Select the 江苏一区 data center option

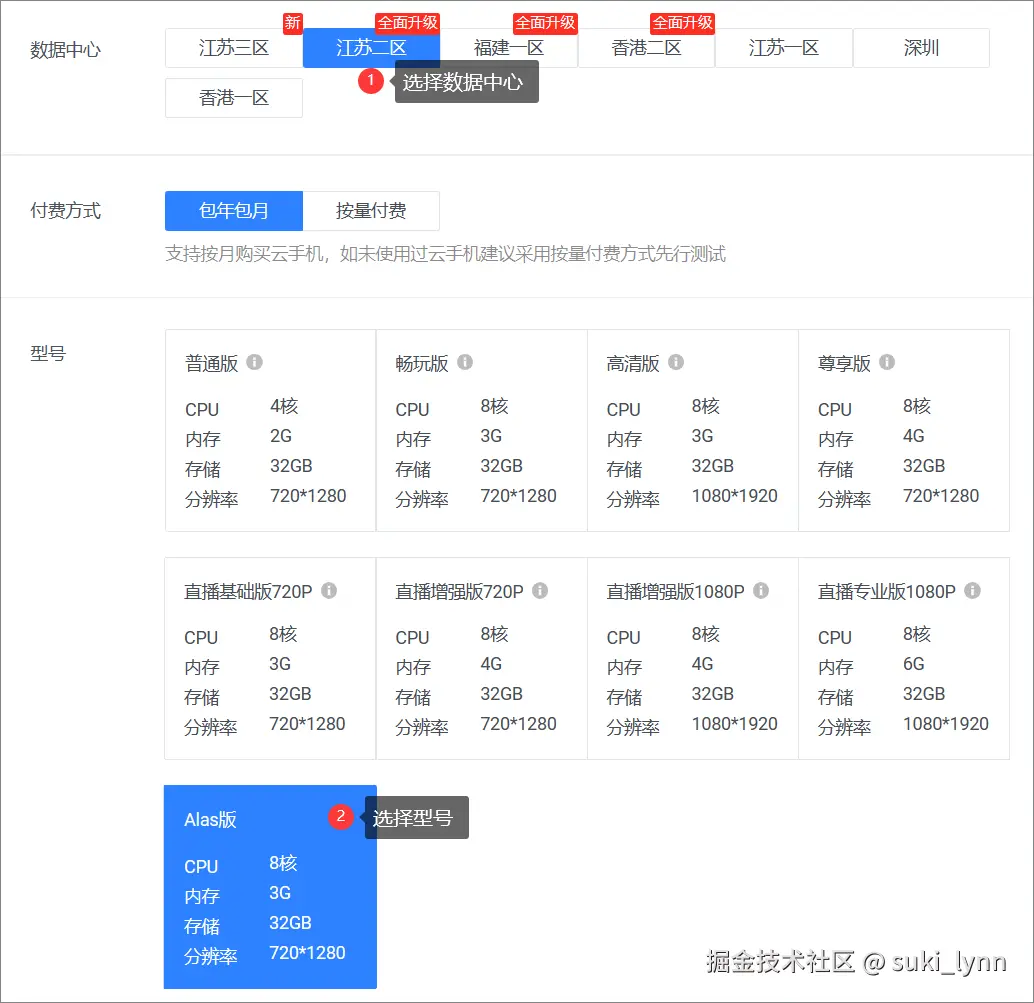783,48
